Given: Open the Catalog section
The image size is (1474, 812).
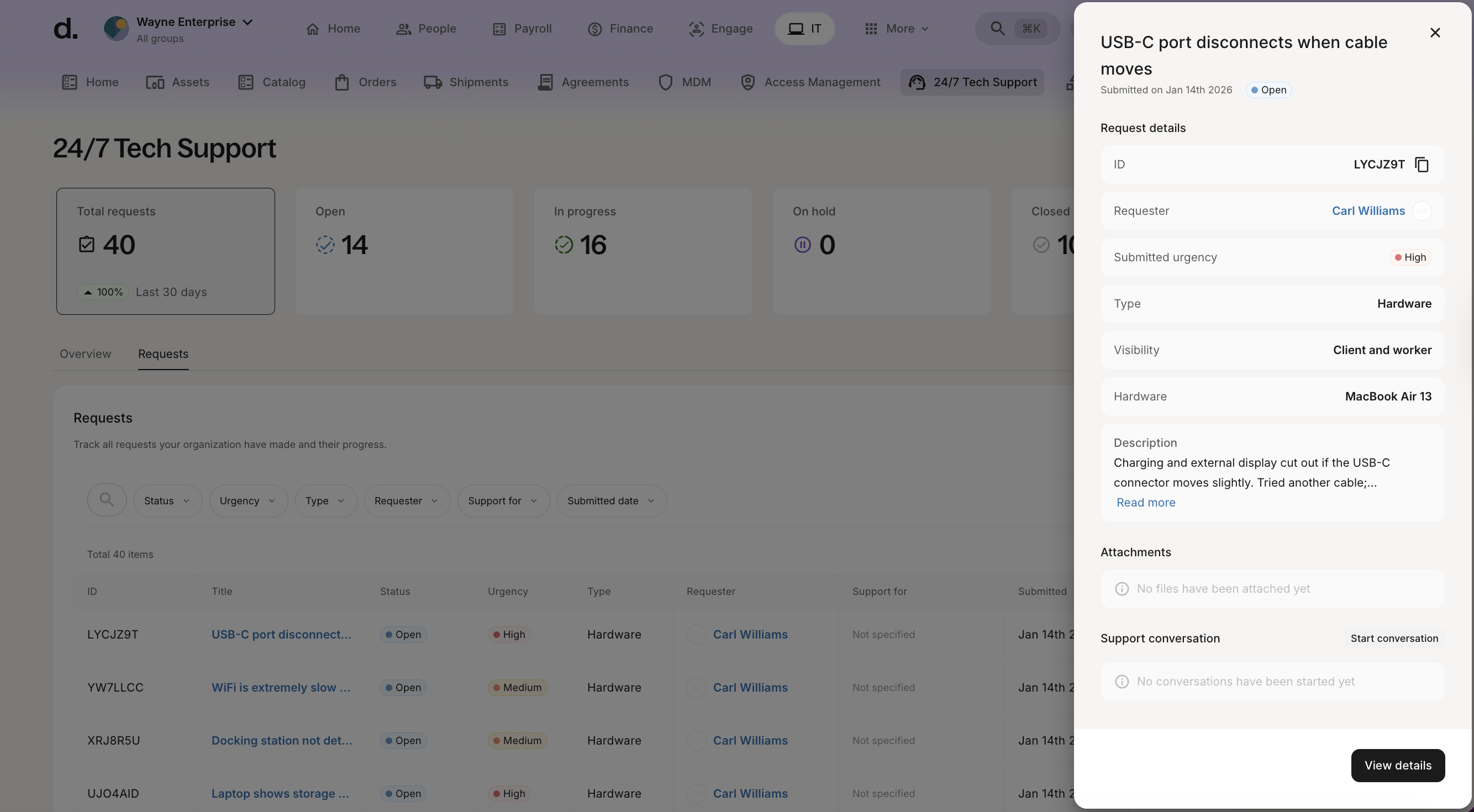Looking at the screenshot, I should (271, 82).
